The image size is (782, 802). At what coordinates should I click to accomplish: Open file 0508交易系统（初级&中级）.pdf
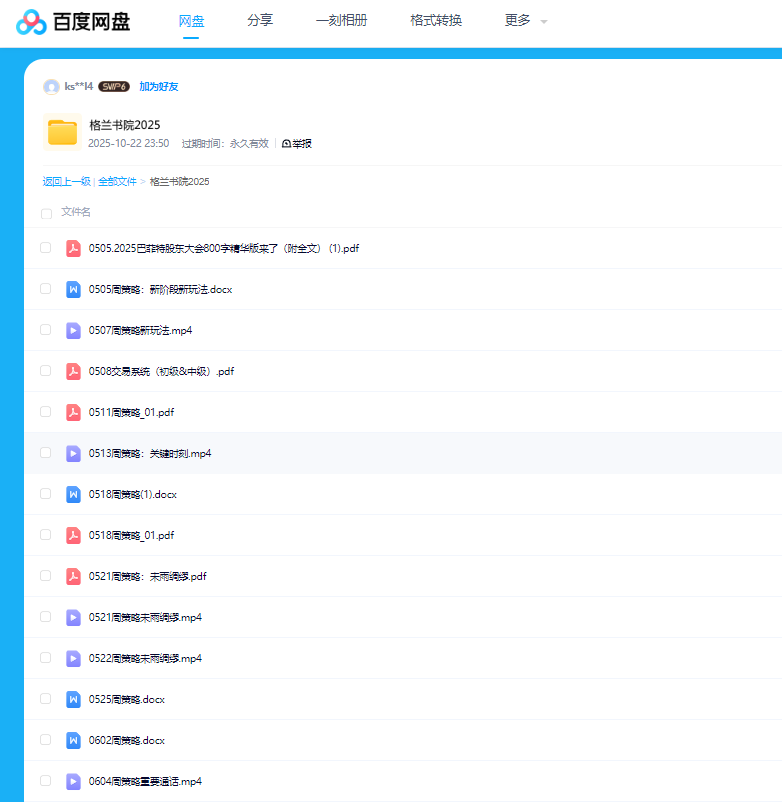coord(161,371)
